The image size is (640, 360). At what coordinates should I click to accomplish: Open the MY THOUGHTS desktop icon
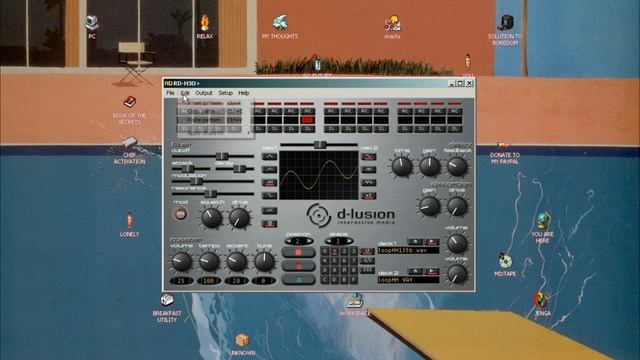pyautogui.click(x=280, y=27)
